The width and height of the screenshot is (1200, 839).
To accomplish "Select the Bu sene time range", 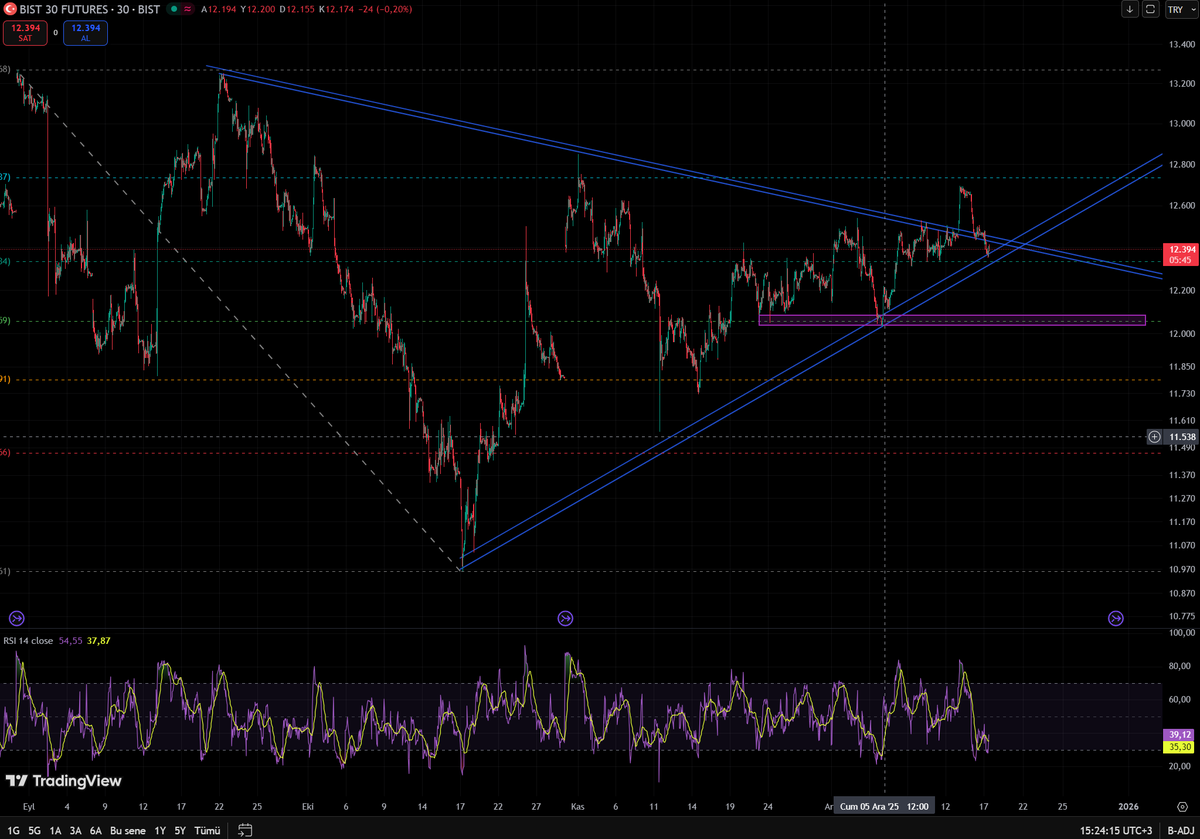I will pos(128,830).
